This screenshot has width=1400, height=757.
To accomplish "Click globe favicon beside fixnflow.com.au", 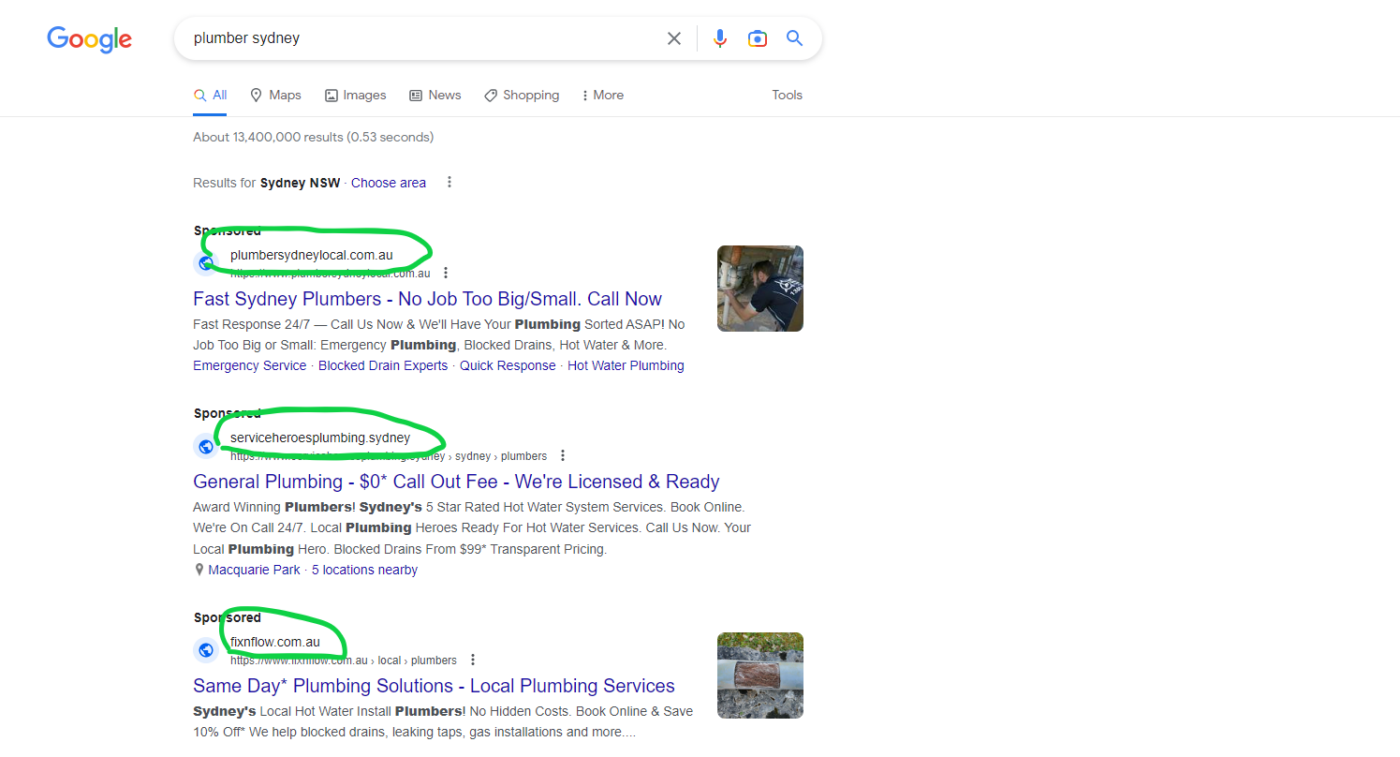I will tap(205, 651).
